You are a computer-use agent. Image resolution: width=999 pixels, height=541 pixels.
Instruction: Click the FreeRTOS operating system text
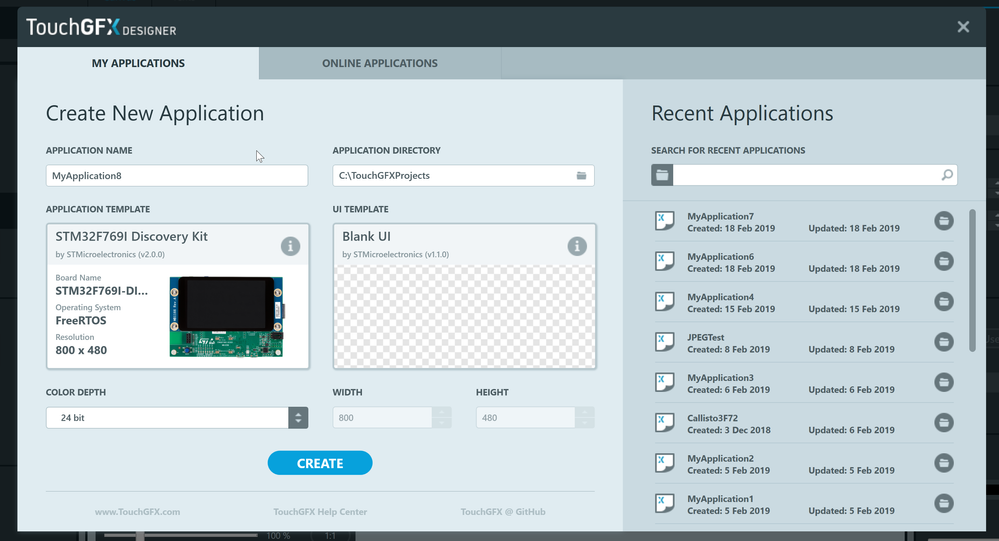pyautogui.click(x=81, y=321)
